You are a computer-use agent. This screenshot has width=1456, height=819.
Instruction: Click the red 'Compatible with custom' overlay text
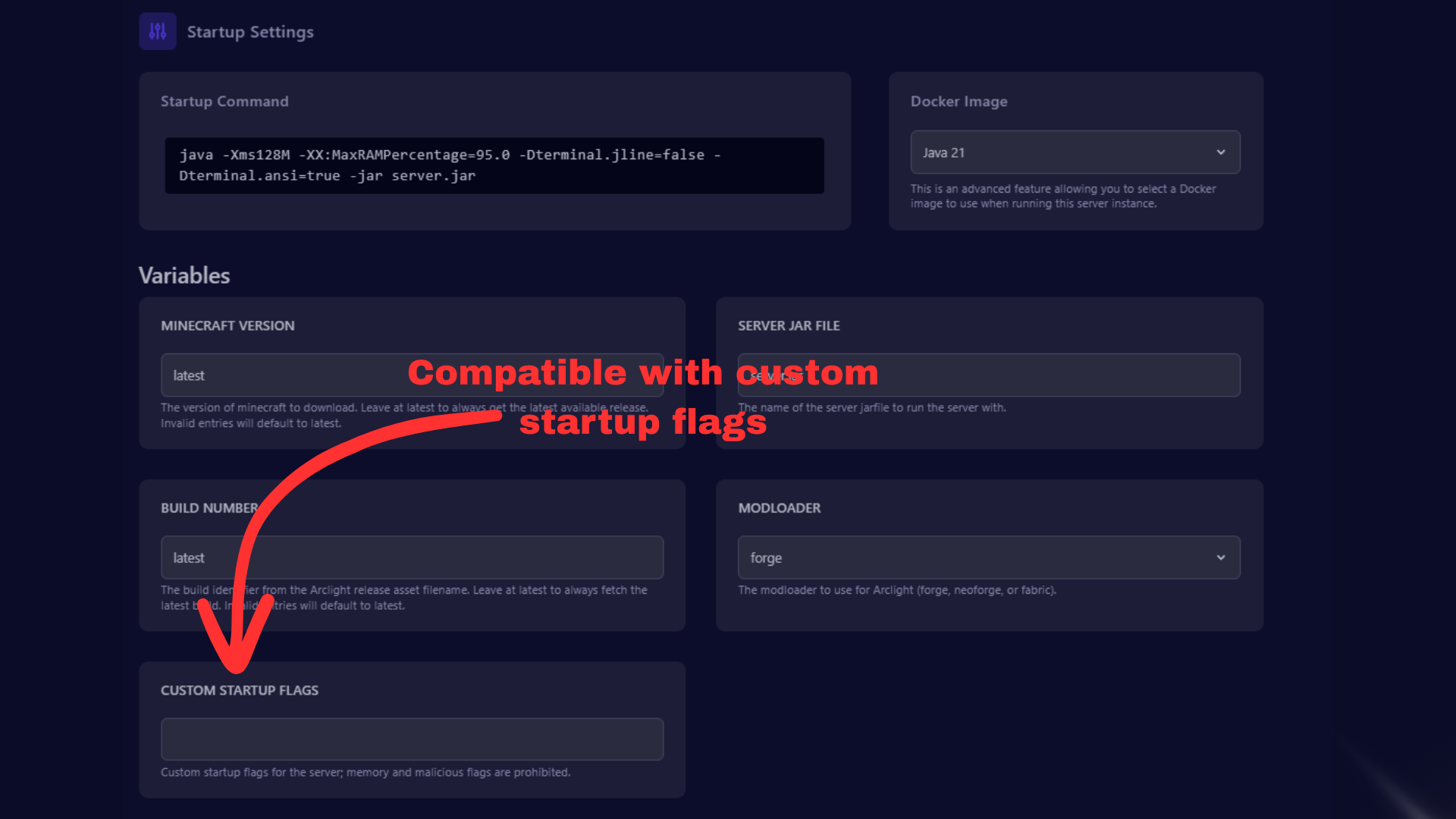[642, 372]
